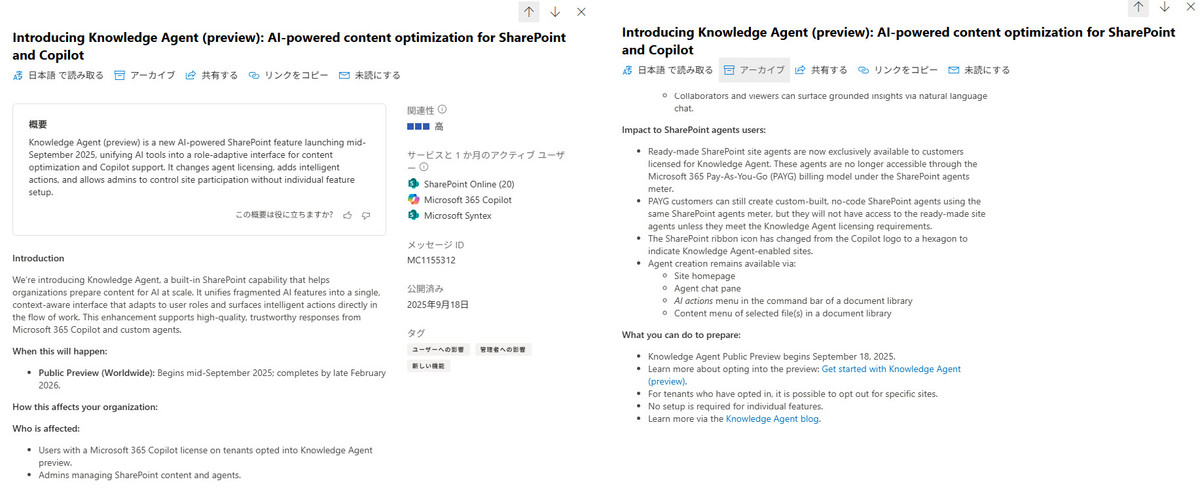1200x488 pixels.
Task: Click 共有する next to the highlighted アーカイブ button
Action: (x=820, y=70)
